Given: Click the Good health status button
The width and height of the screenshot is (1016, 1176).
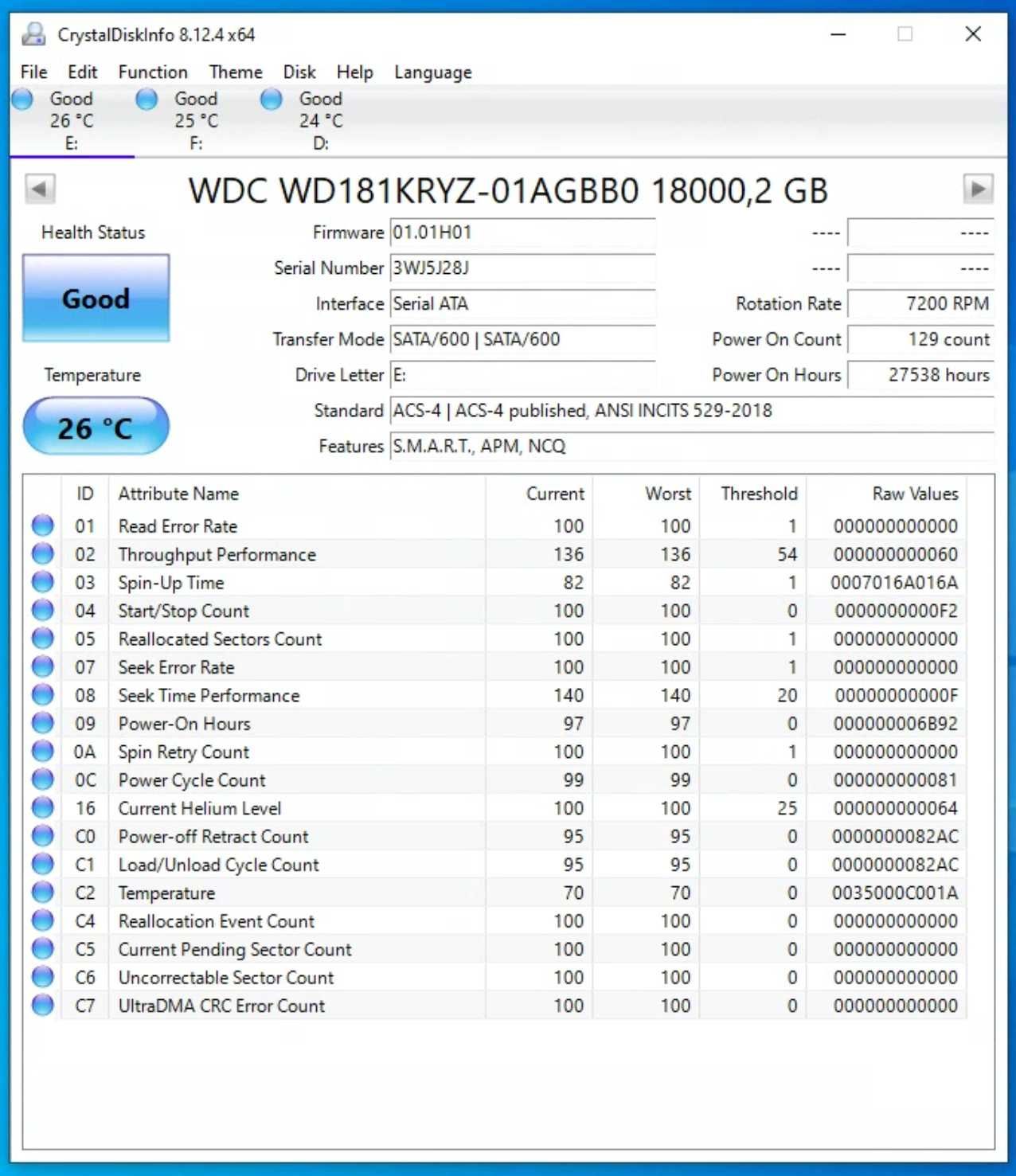Looking at the screenshot, I should pyautogui.click(x=96, y=299).
